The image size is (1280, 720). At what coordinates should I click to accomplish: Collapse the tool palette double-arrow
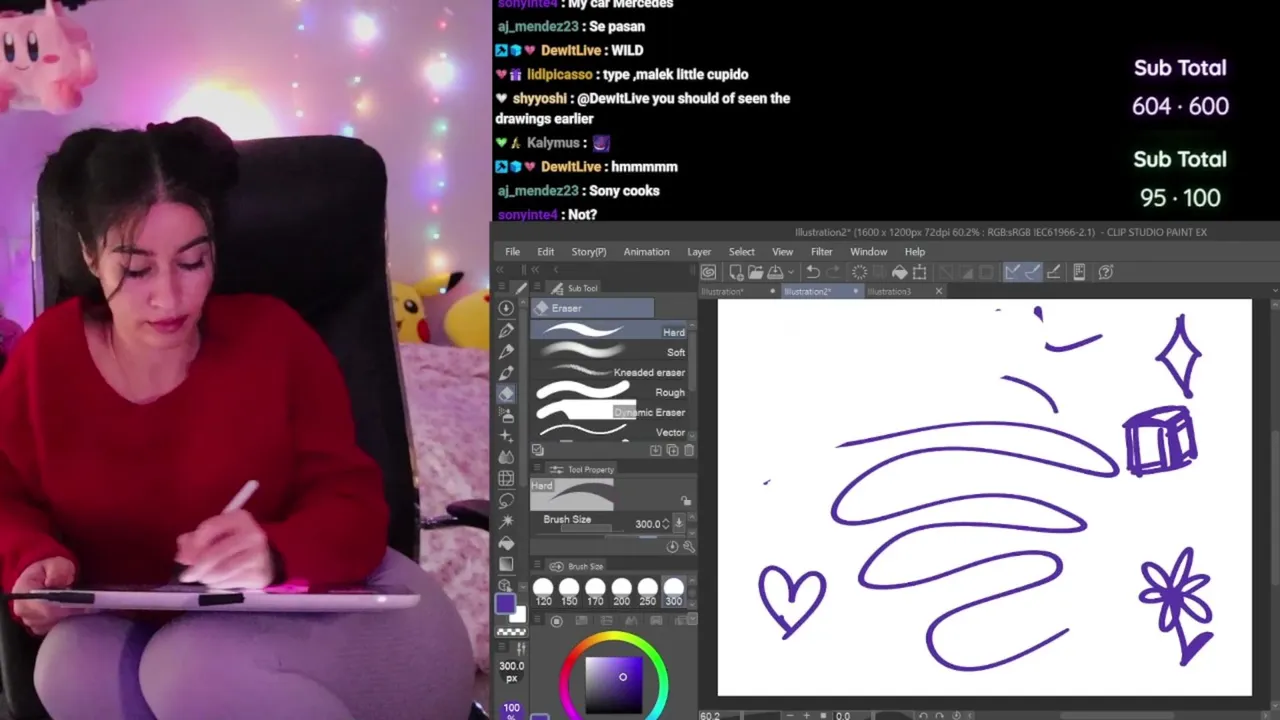coord(499,270)
